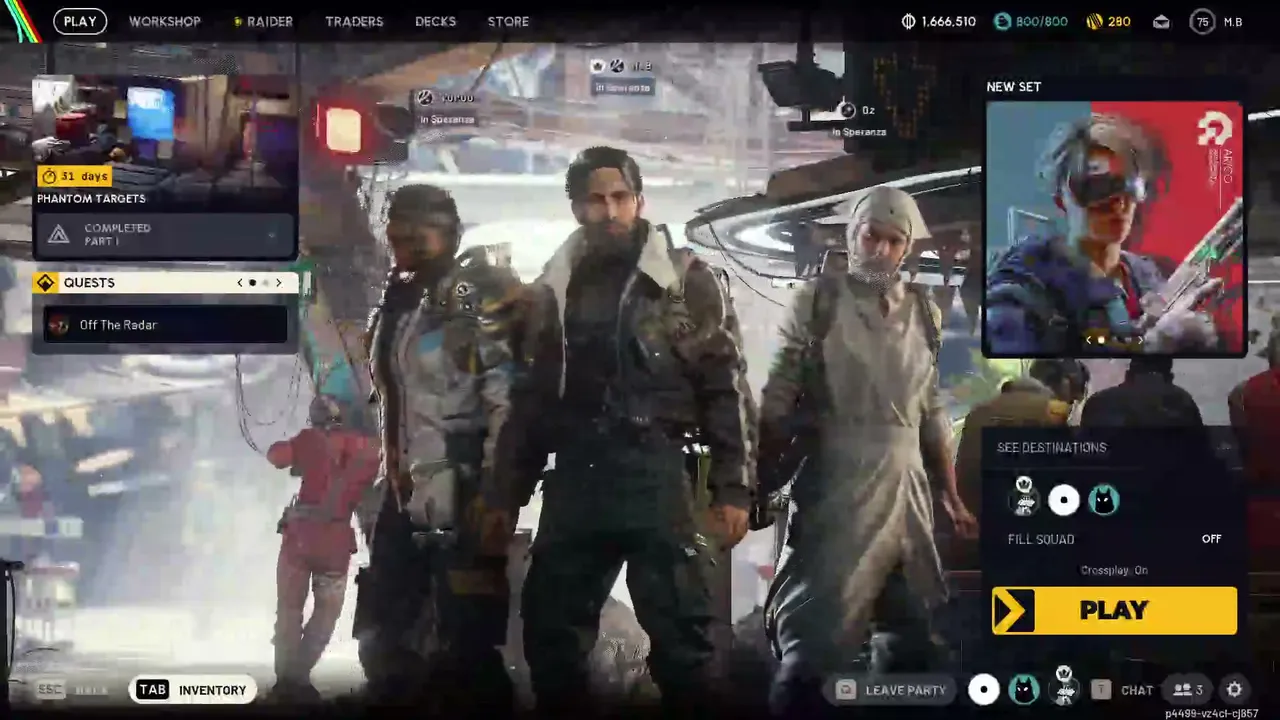The width and height of the screenshot is (1280, 720).
Task: Click the NEW SET heading
Action: [x=1014, y=87]
